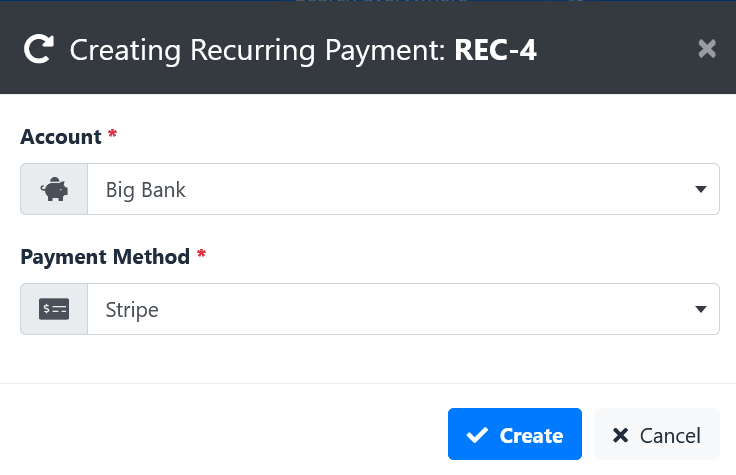Click the payment method check icon
This screenshot has height=475, width=736.
coord(54,309)
